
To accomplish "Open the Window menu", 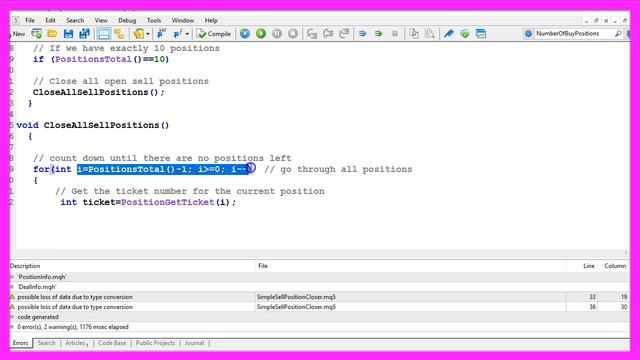I will [x=182, y=20].
